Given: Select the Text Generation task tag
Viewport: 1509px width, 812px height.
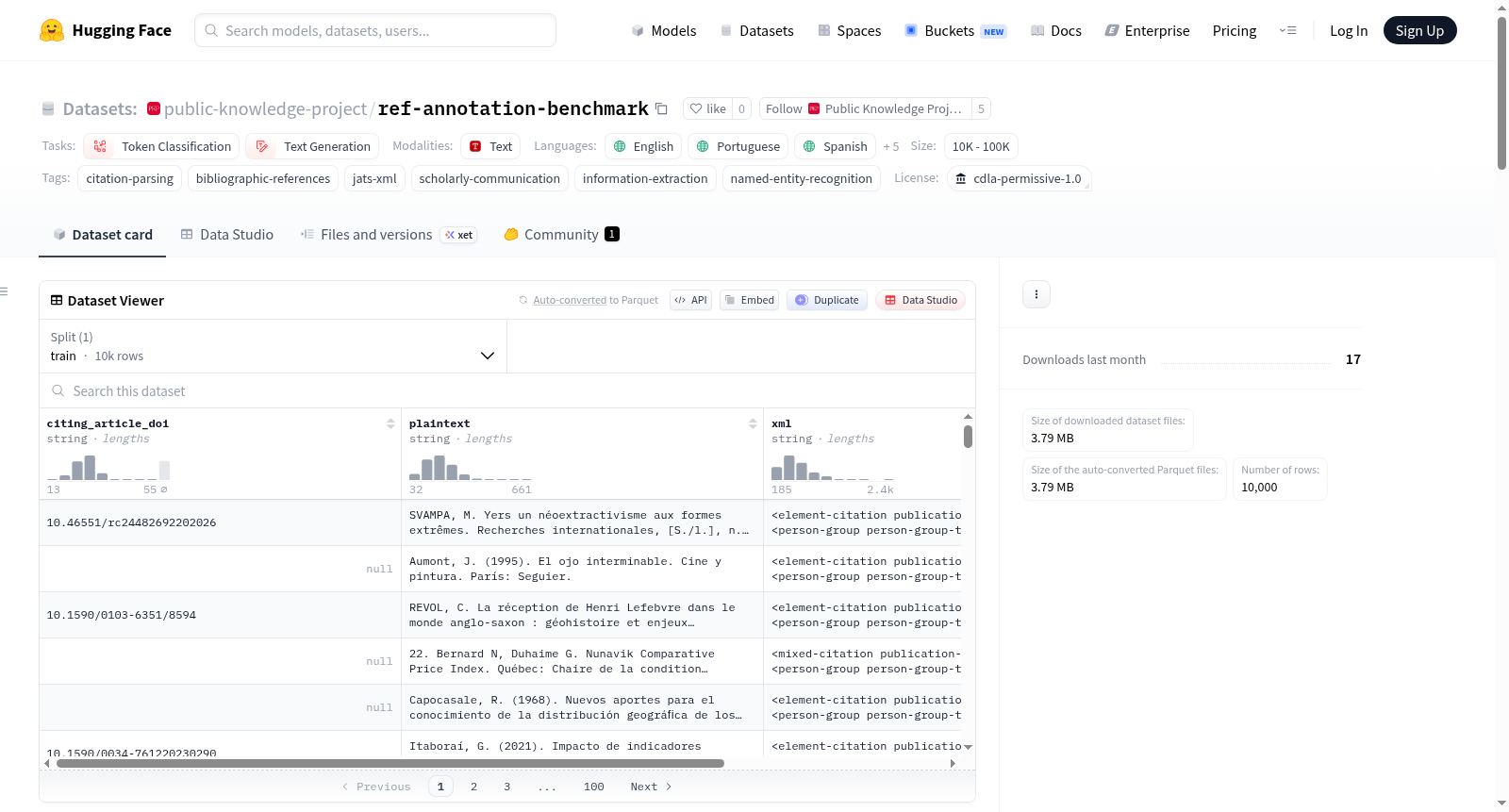Looking at the screenshot, I should [312, 146].
